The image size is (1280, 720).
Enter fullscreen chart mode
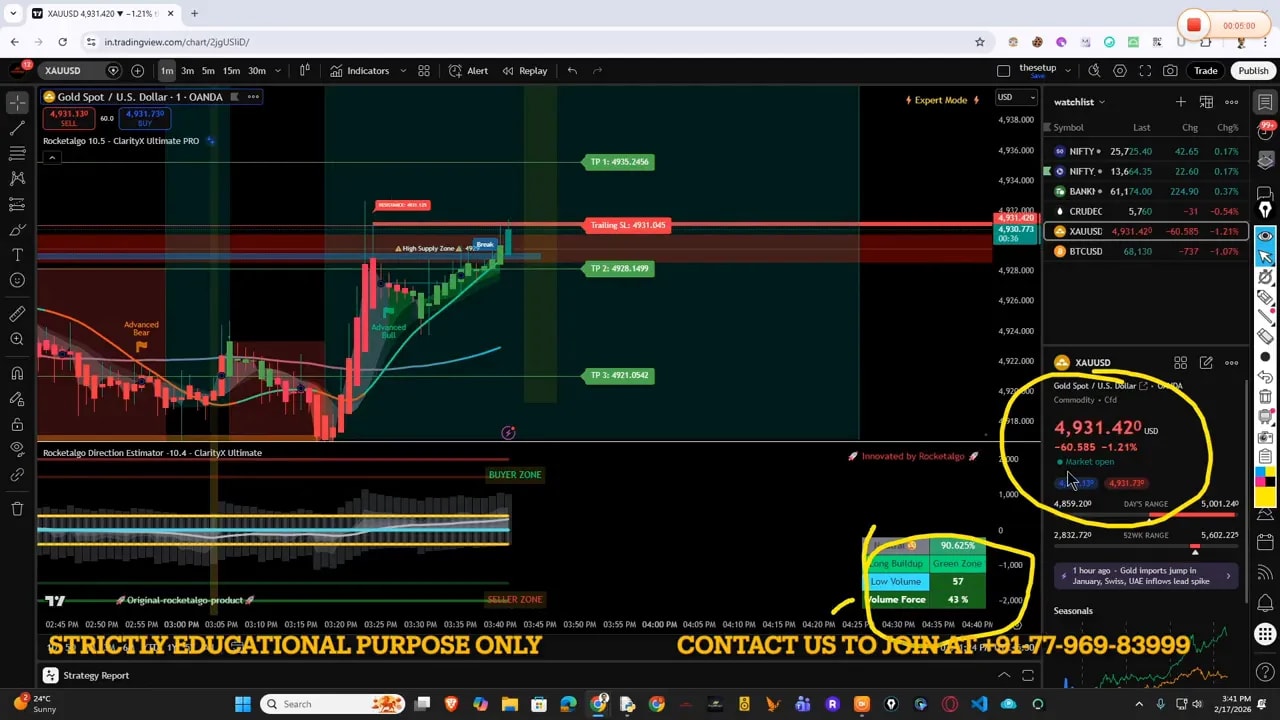click(1145, 71)
